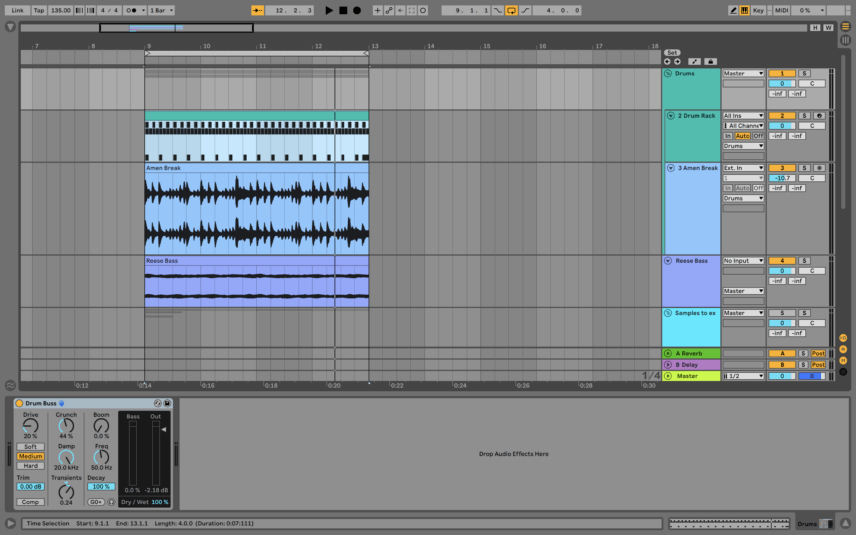Enable MIDI Arrangement Overdub plus icon

377,10
